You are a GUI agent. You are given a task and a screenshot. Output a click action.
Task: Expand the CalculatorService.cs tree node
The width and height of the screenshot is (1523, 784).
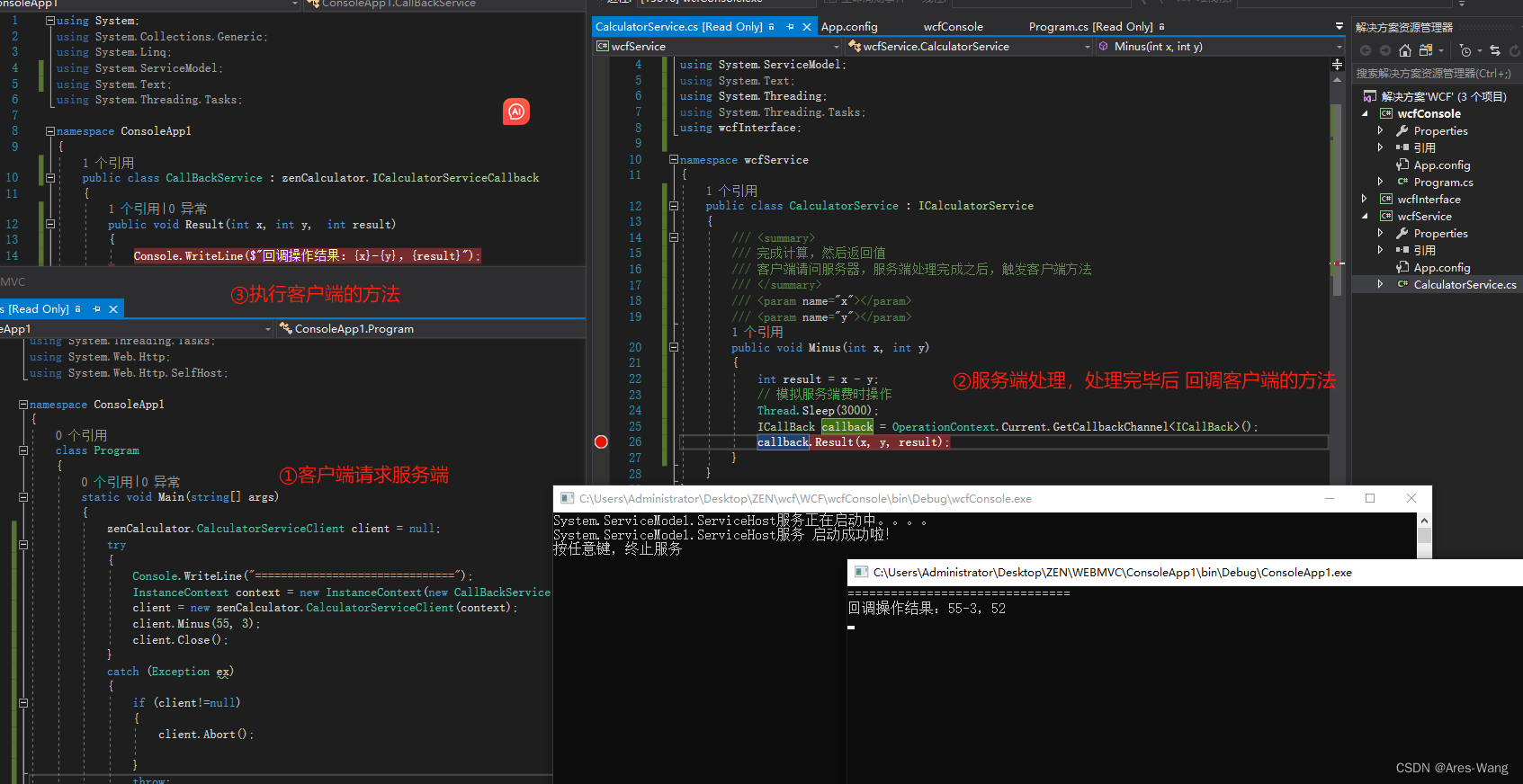pos(1380,284)
